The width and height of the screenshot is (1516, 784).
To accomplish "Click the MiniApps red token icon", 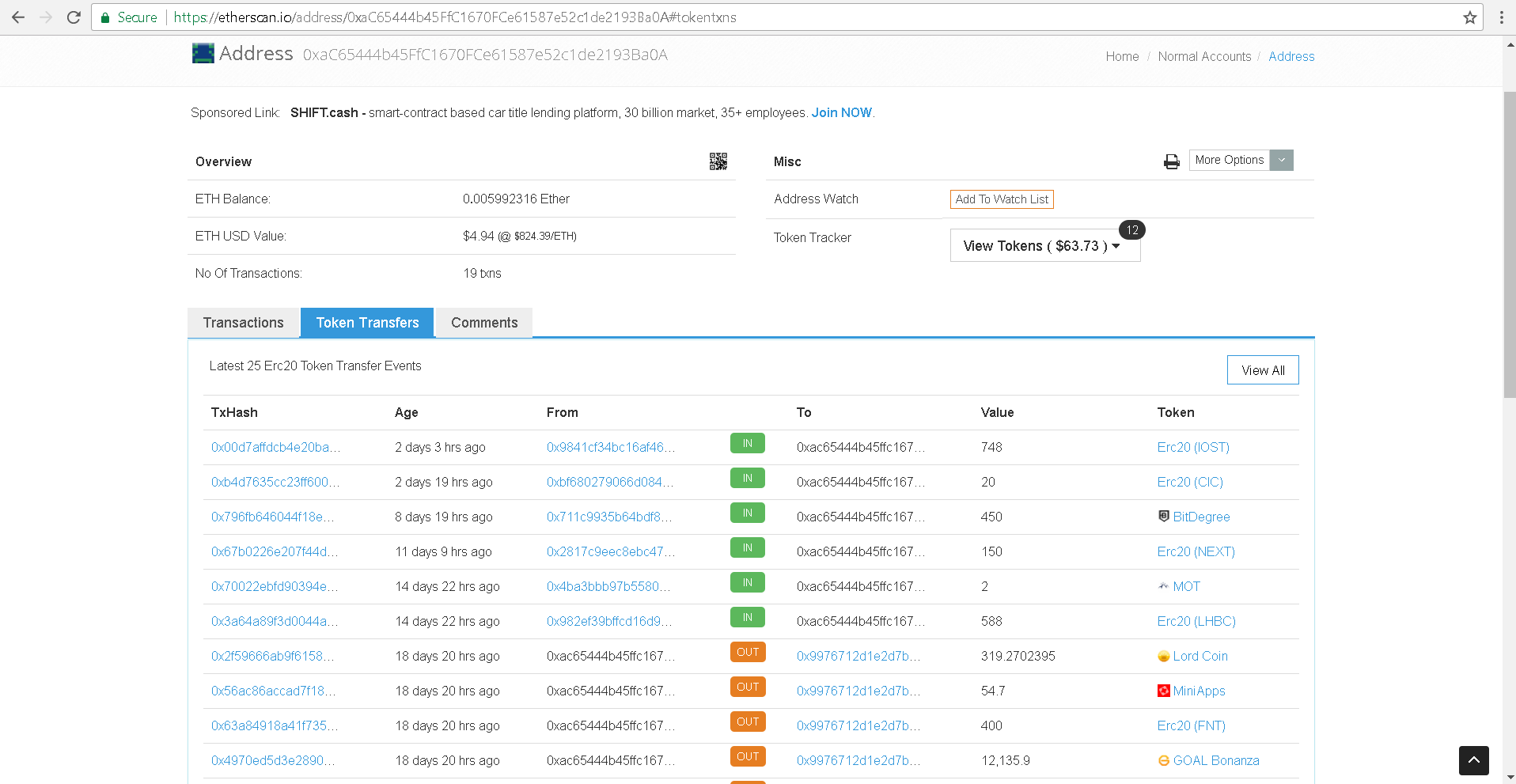I will [1164, 691].
